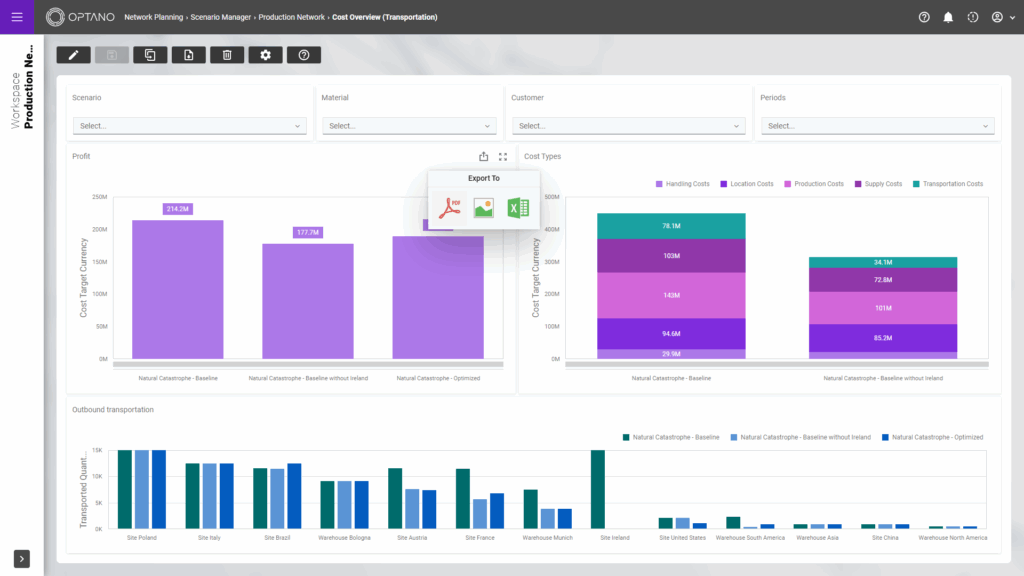
Task: Open scenario settings via the gear icon
Action: [265, 55]
